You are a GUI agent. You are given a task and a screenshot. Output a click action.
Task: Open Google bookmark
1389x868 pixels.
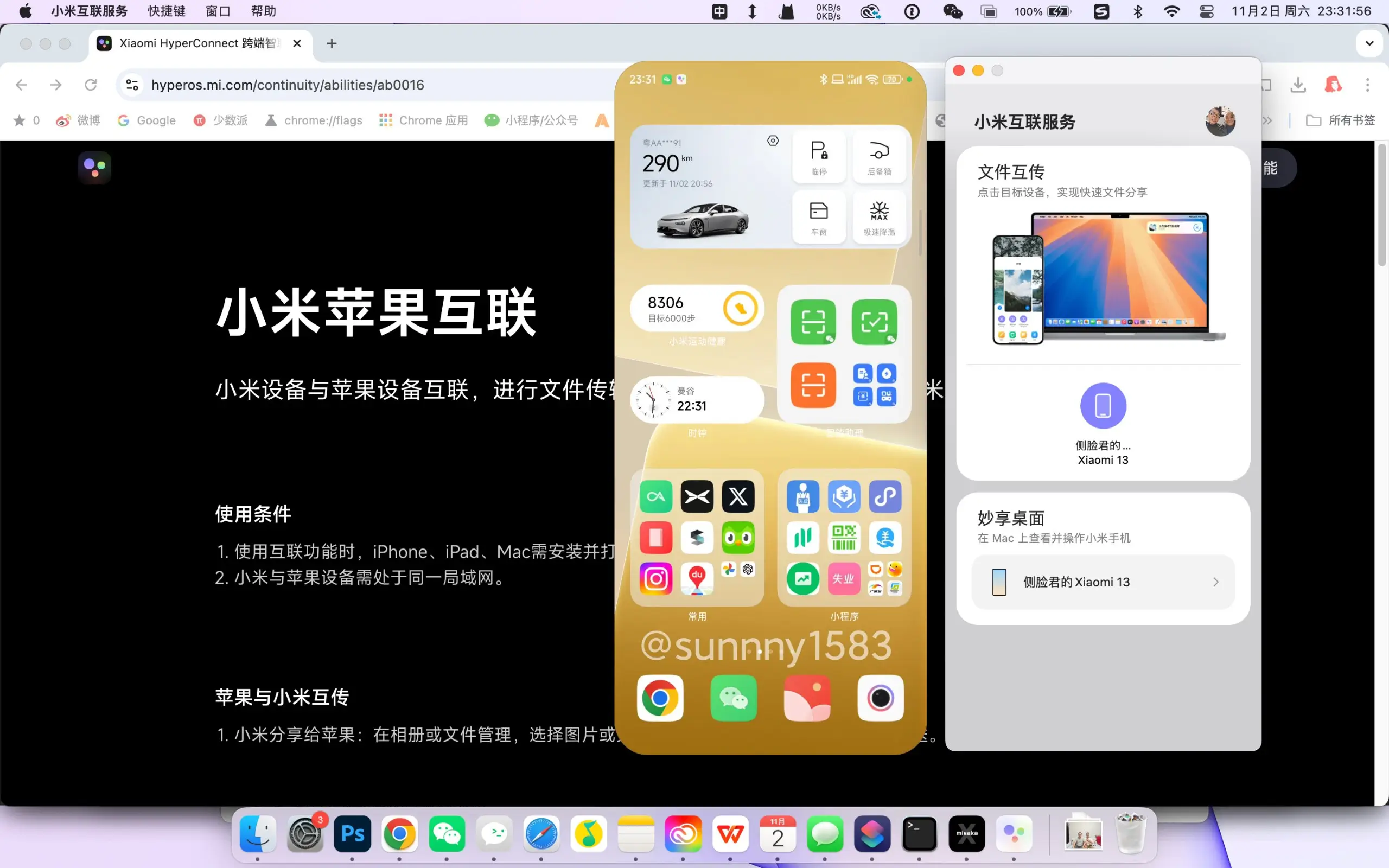[x=146, y=120]
